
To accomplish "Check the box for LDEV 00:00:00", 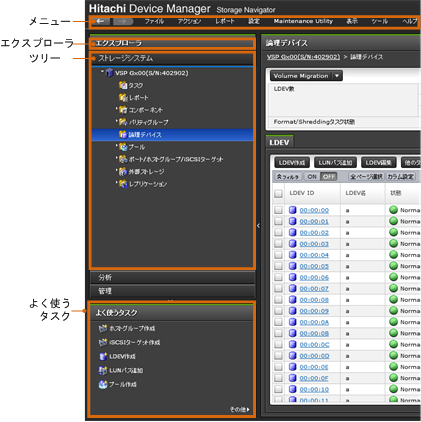I will (278, 210).
